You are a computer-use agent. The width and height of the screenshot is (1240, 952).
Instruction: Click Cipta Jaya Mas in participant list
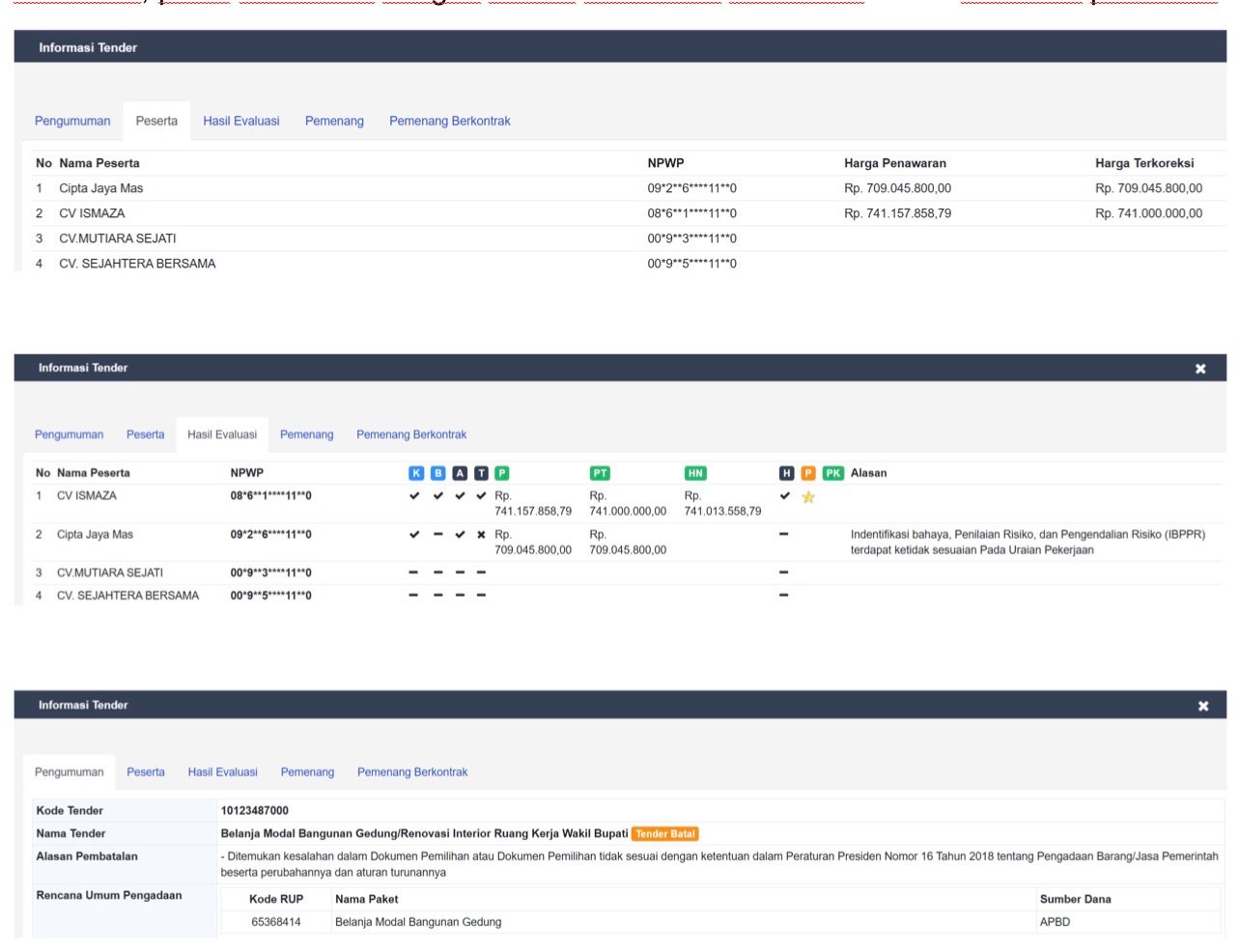point(100,188)
